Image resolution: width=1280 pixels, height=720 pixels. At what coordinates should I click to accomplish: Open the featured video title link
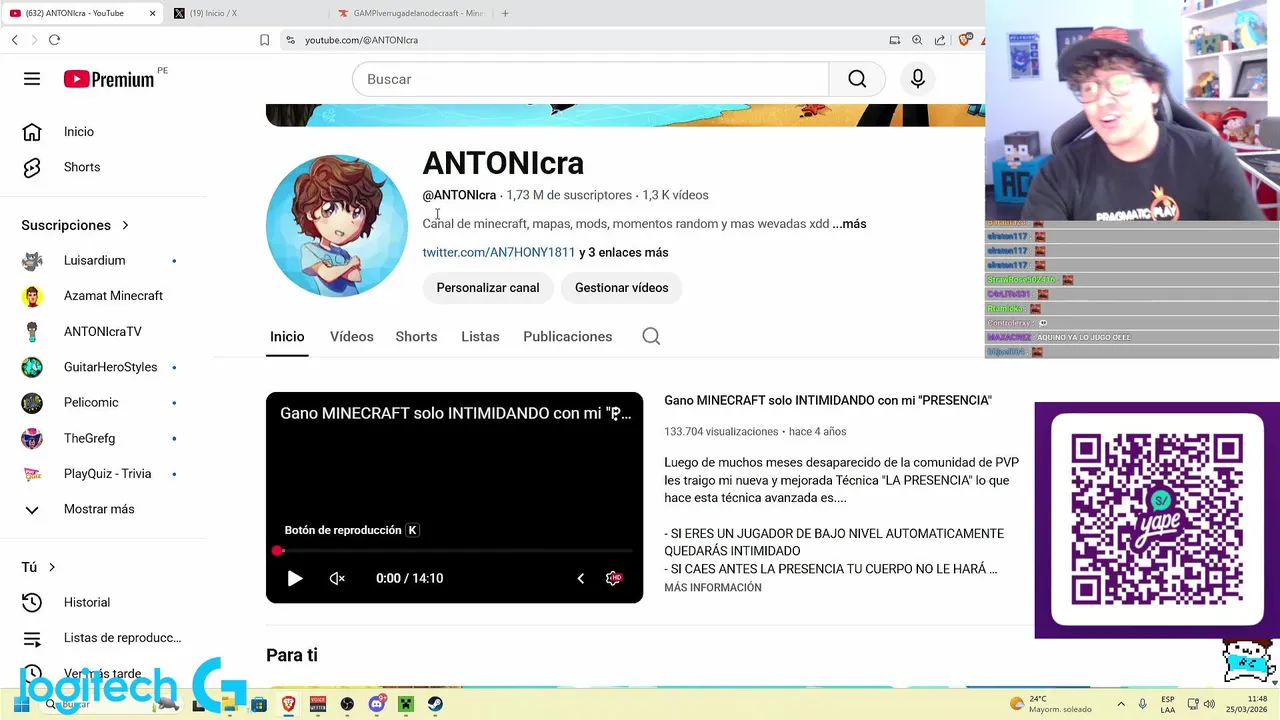pyautogui.click(x=828, y=400)
